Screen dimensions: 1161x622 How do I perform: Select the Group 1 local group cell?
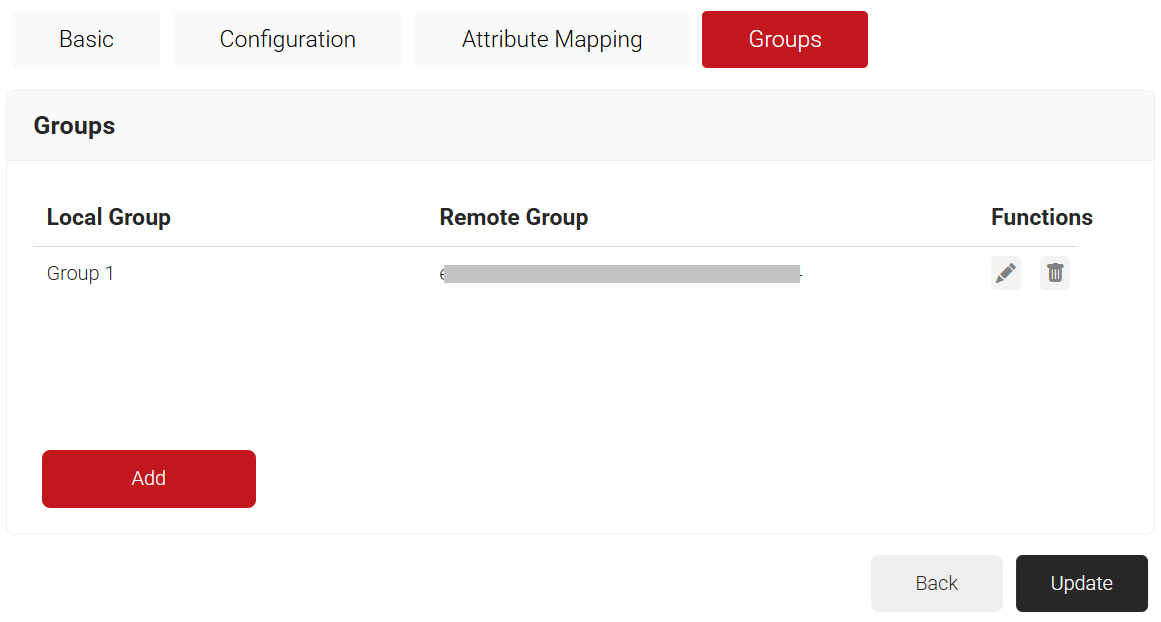[80, 273]
